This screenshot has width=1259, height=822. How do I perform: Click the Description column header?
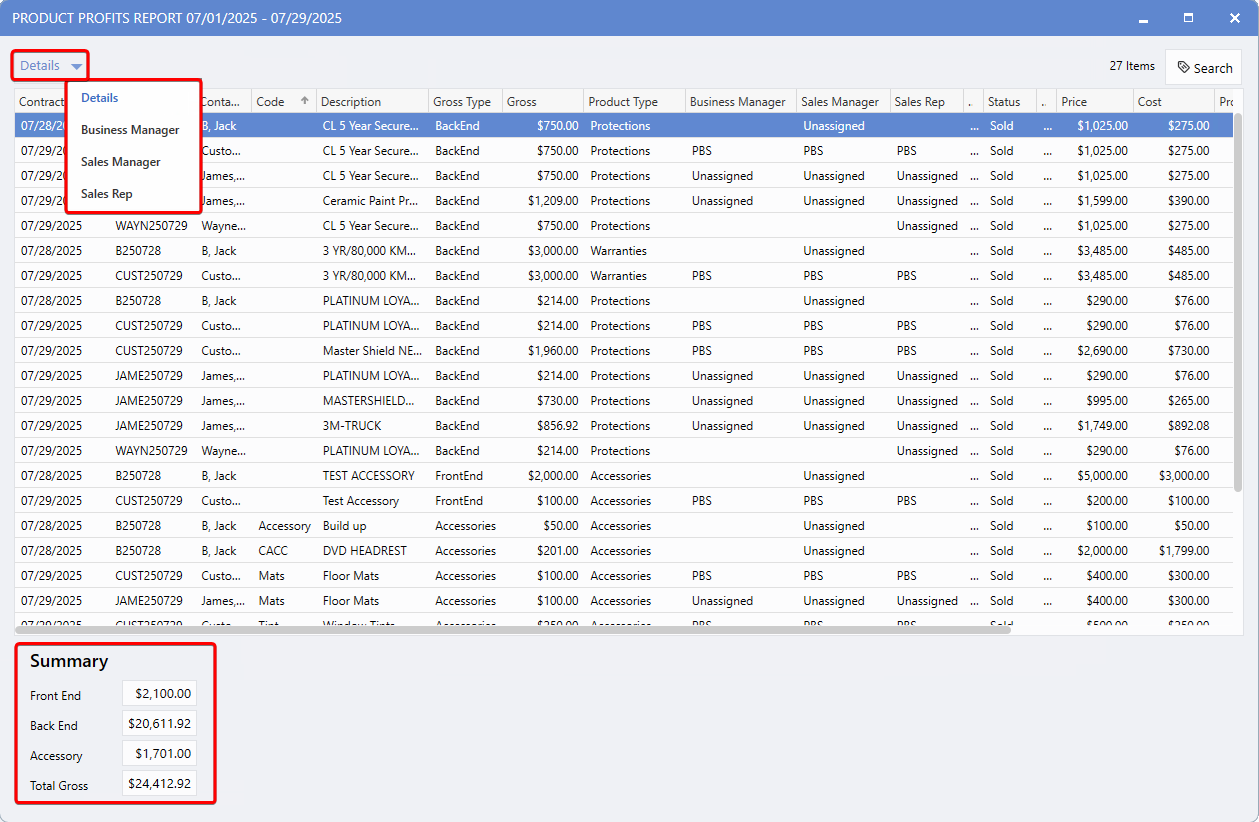(351, 102)
